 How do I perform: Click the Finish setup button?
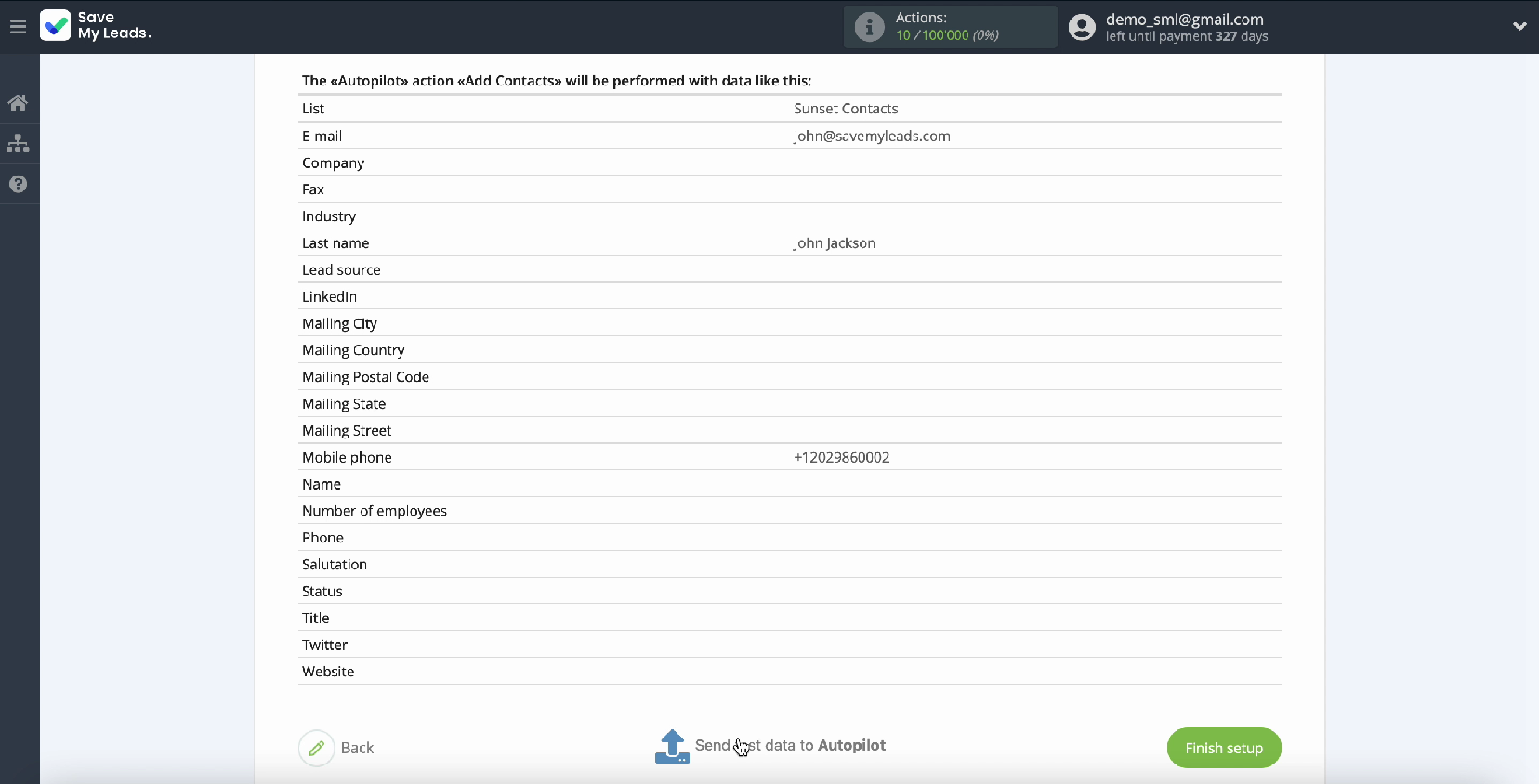pyautogui.click(x=1223, y=748)
